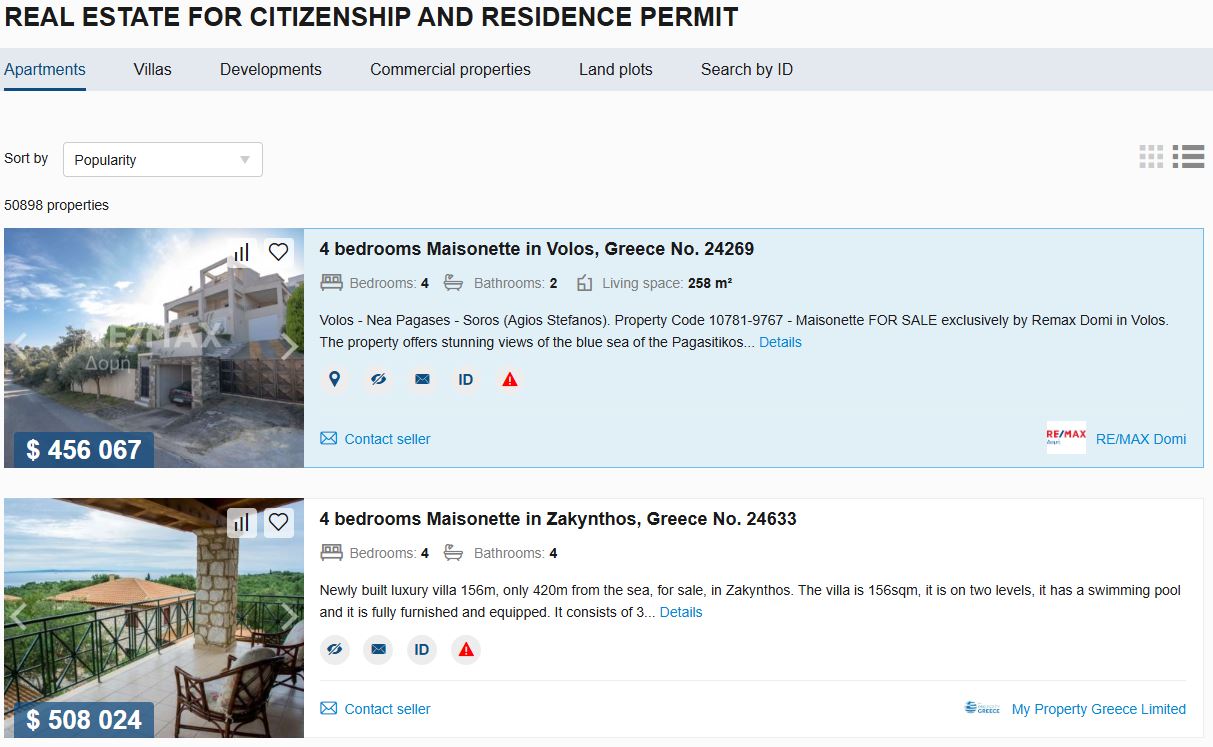Show previous photo of Volos maisonette

click(x=18, y=347)
